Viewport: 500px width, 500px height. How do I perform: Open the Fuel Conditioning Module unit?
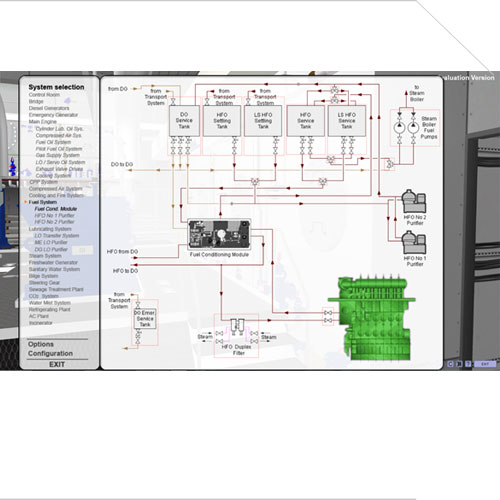[219, 234]
